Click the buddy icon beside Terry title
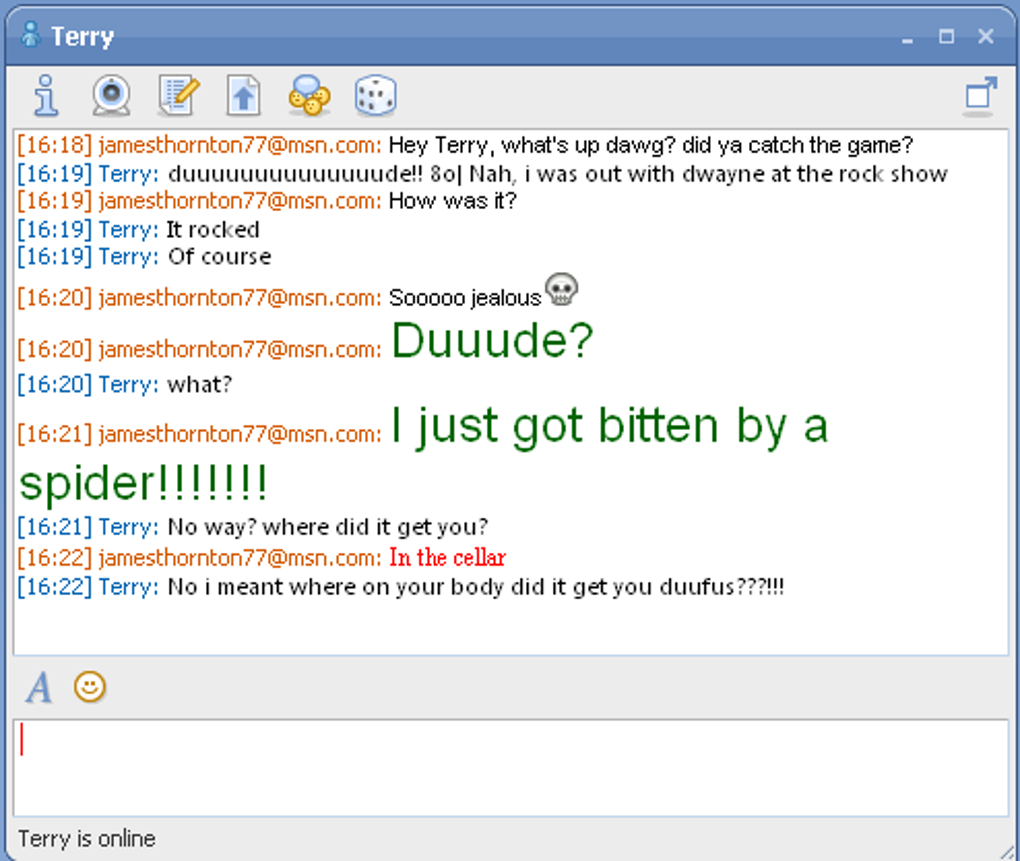The height and width of the screenshot is (861, 1020). click(x=30, y=34)
